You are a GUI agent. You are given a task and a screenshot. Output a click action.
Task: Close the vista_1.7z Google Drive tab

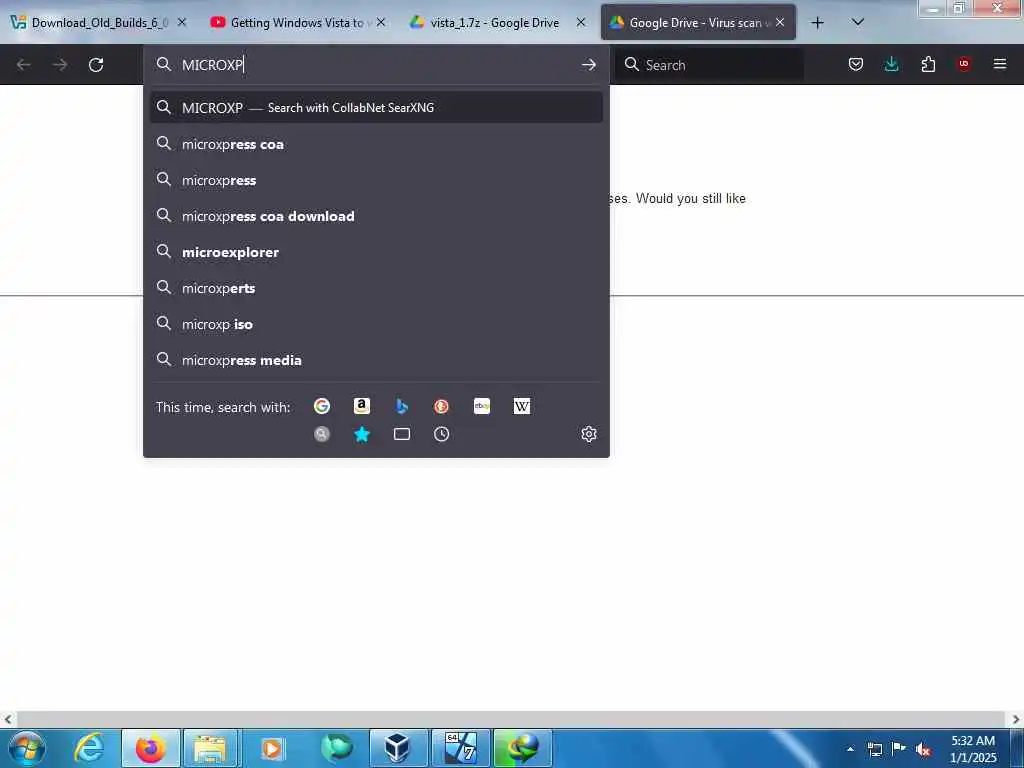tap(581, 22)
